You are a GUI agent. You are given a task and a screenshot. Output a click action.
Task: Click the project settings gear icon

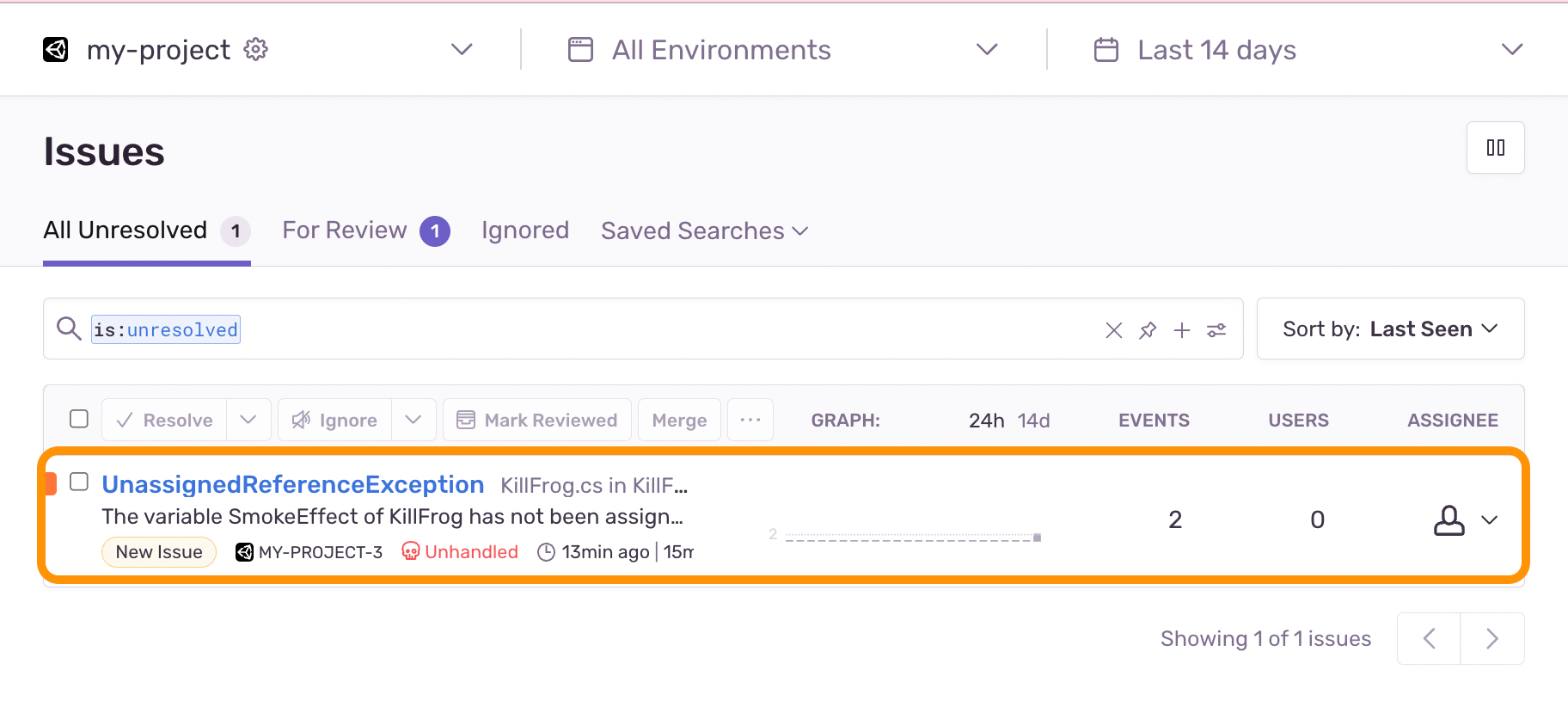[255, 50]
